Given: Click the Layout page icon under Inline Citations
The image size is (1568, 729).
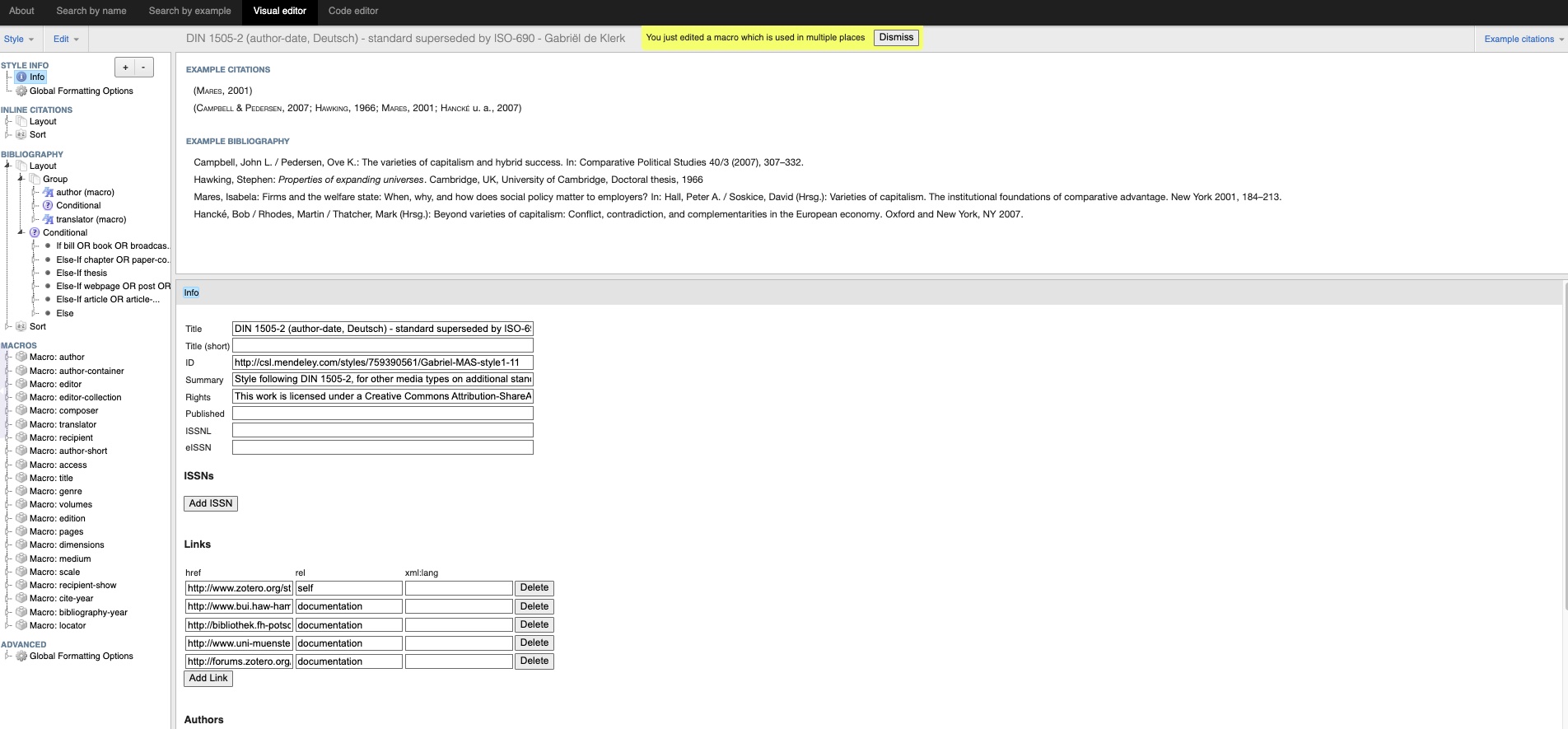Looking at the screenshot, I should click(21, 122).
